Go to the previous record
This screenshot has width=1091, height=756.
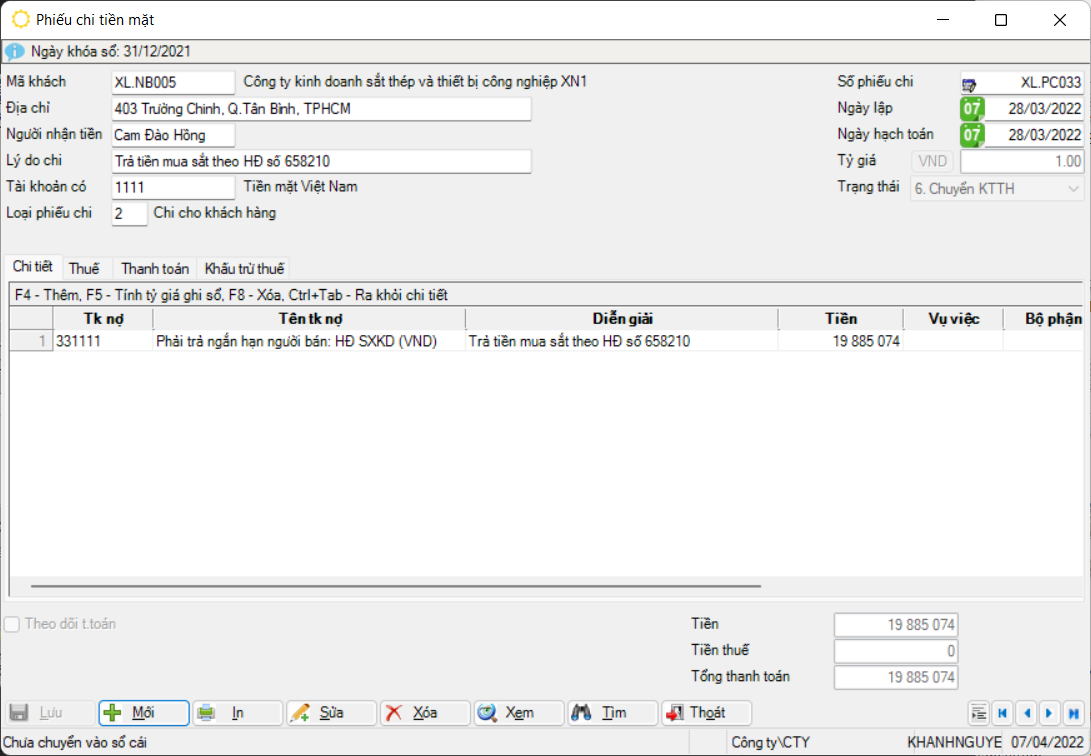coord(1026,713)
